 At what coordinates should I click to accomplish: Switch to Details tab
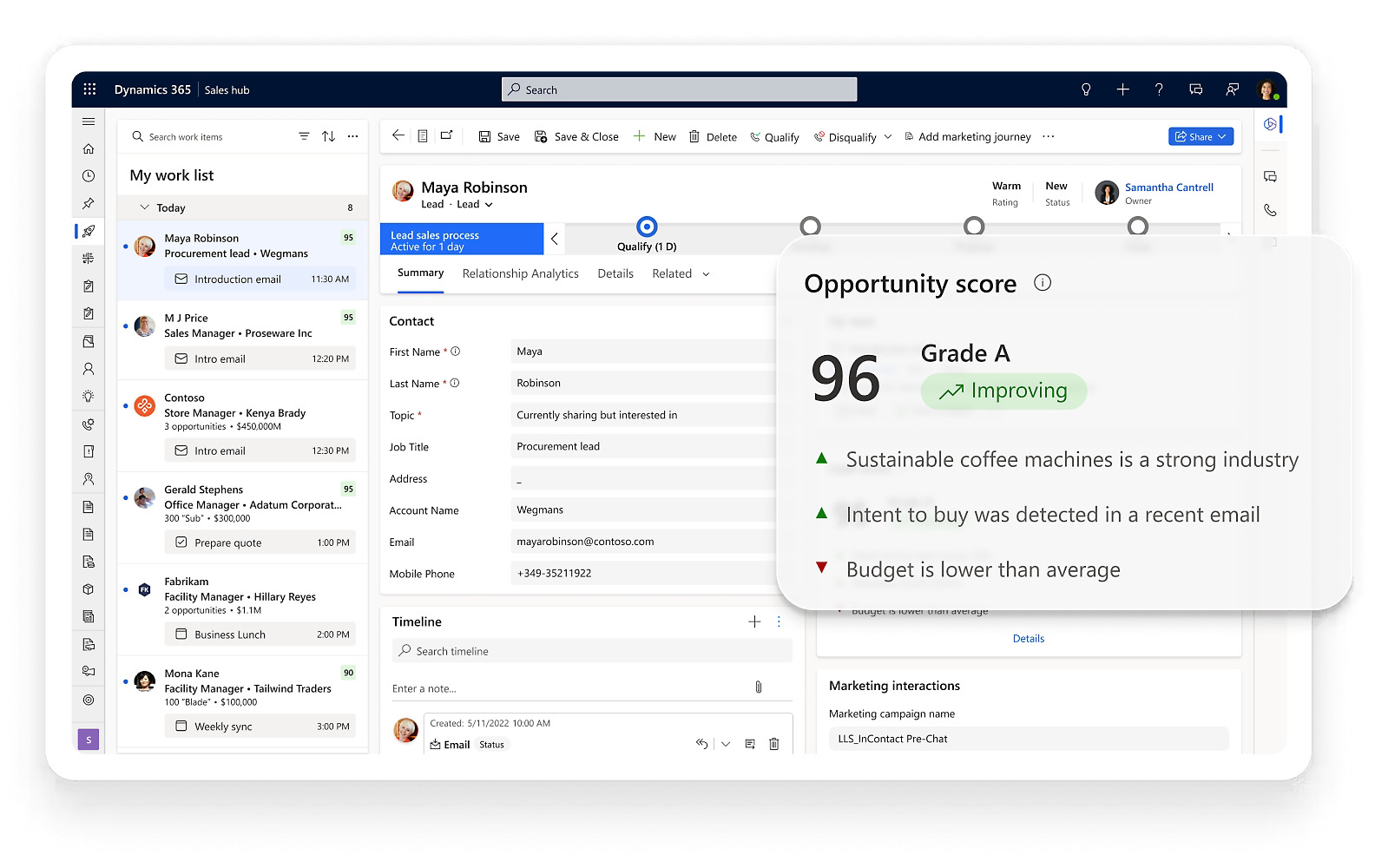pyautogui.click(x=615, y=273)
